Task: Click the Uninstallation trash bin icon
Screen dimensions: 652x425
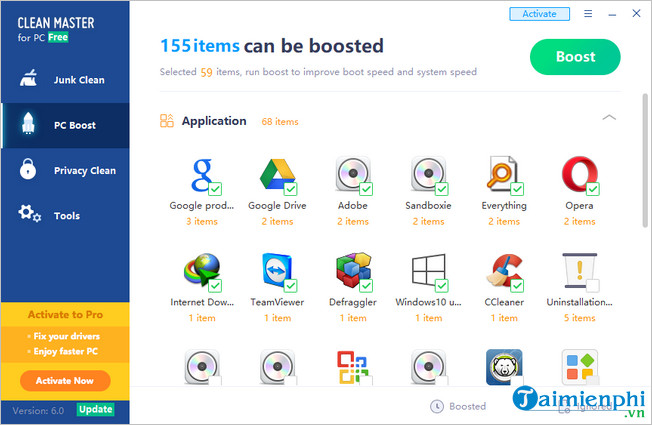Action: click(578, 272)
